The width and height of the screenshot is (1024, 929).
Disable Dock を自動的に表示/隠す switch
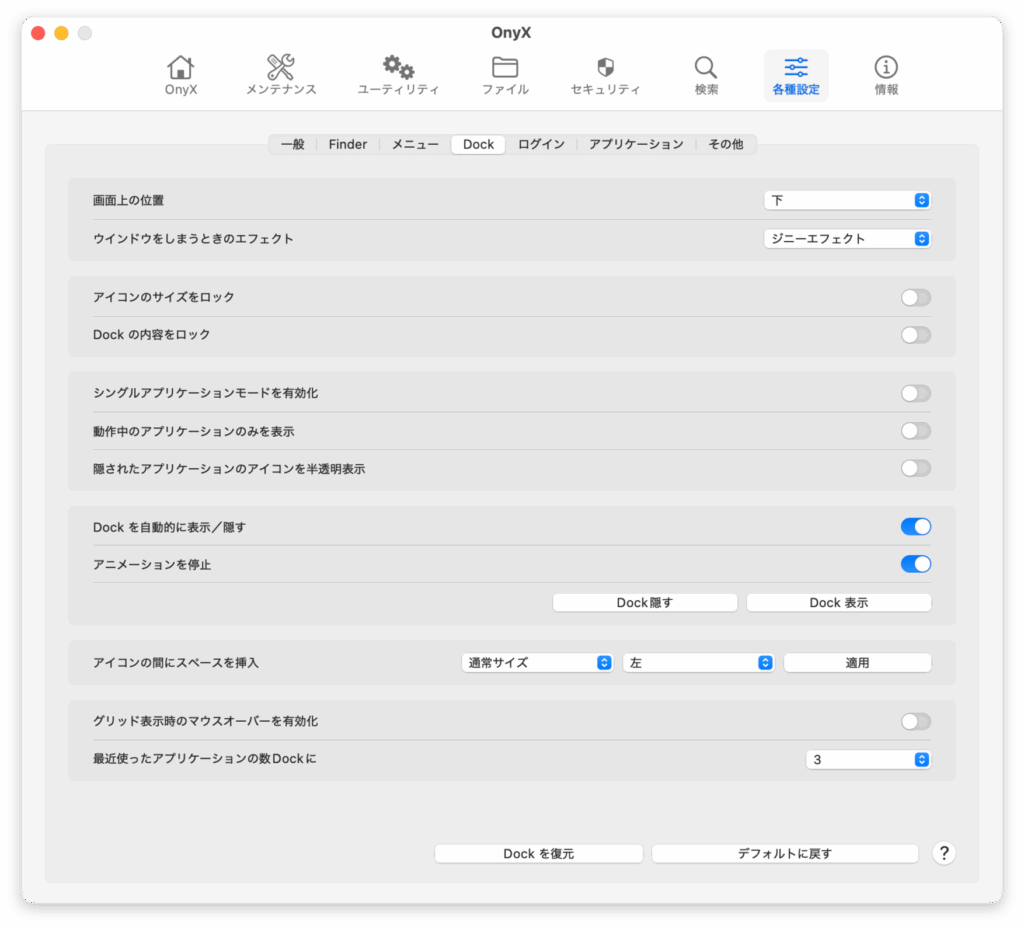tap(915, 527)
